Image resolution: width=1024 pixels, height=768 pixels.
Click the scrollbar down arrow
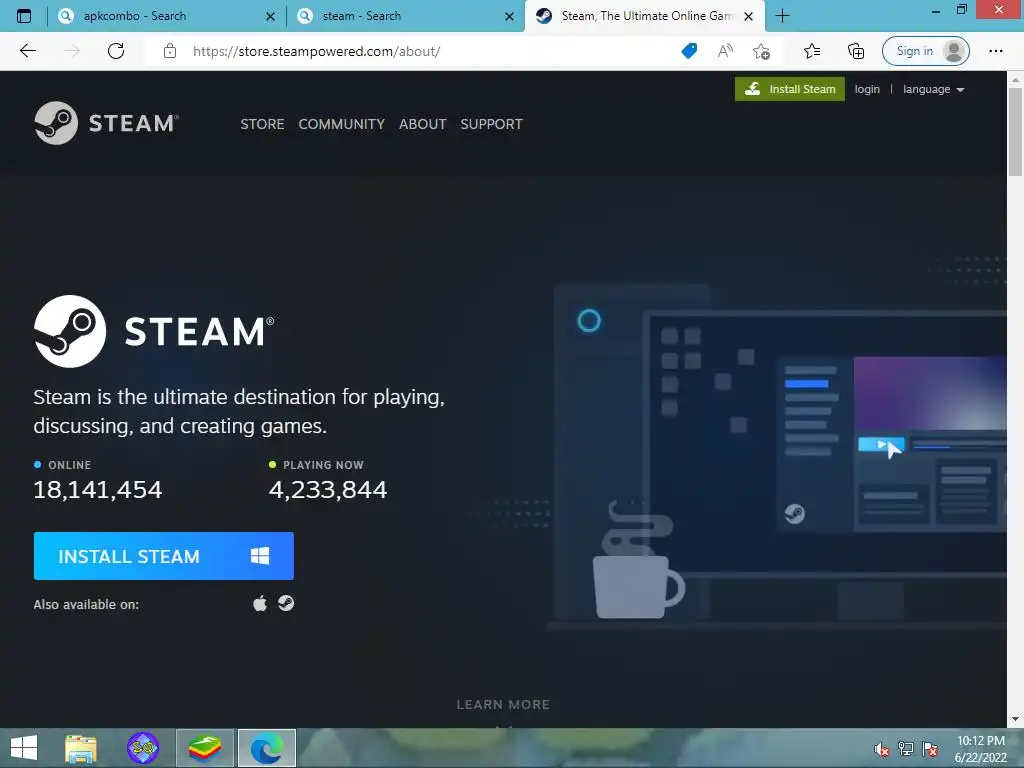pyautogui.click(x=1015, y=719)
